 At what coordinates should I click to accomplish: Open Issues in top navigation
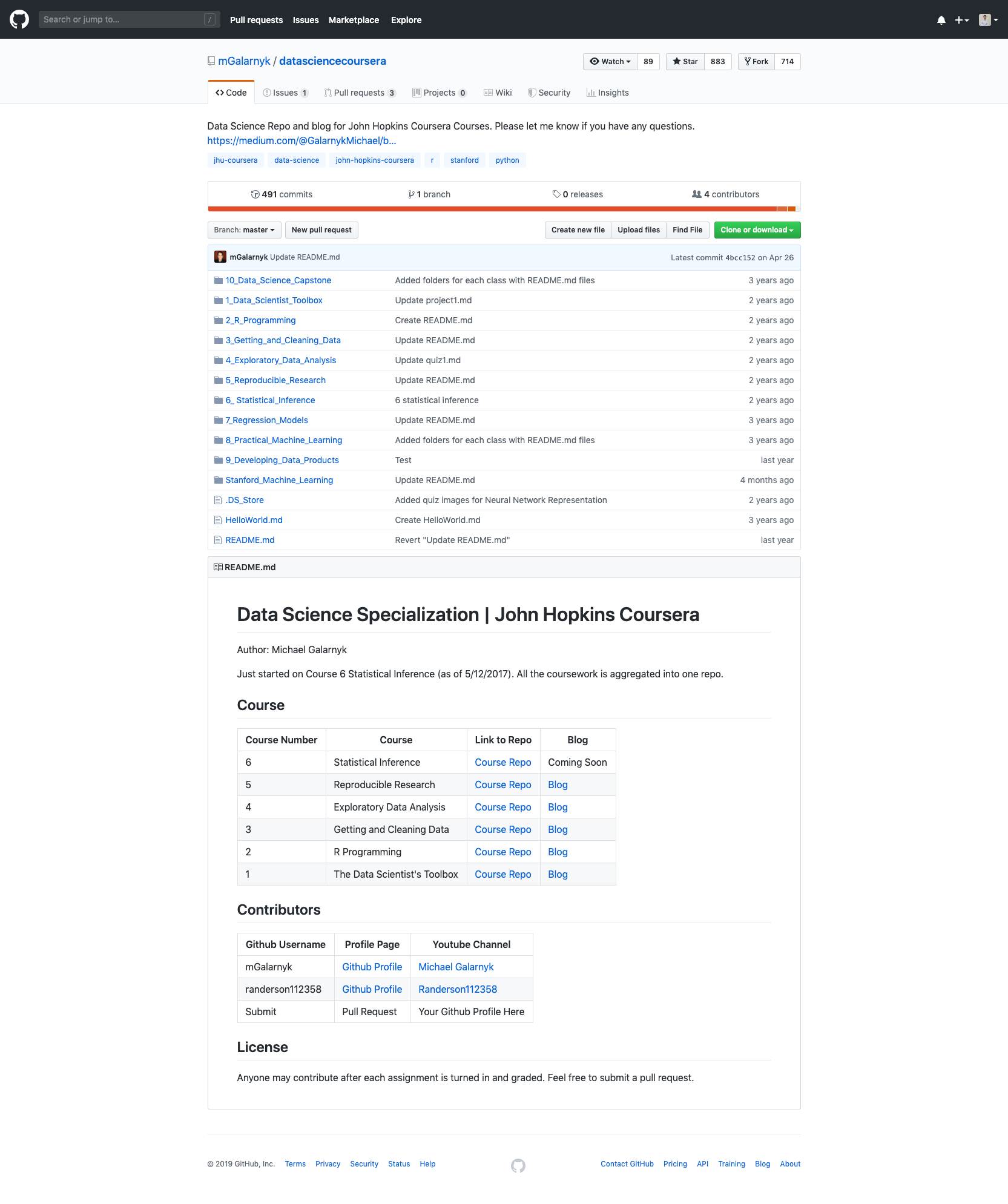coord(306,20)
